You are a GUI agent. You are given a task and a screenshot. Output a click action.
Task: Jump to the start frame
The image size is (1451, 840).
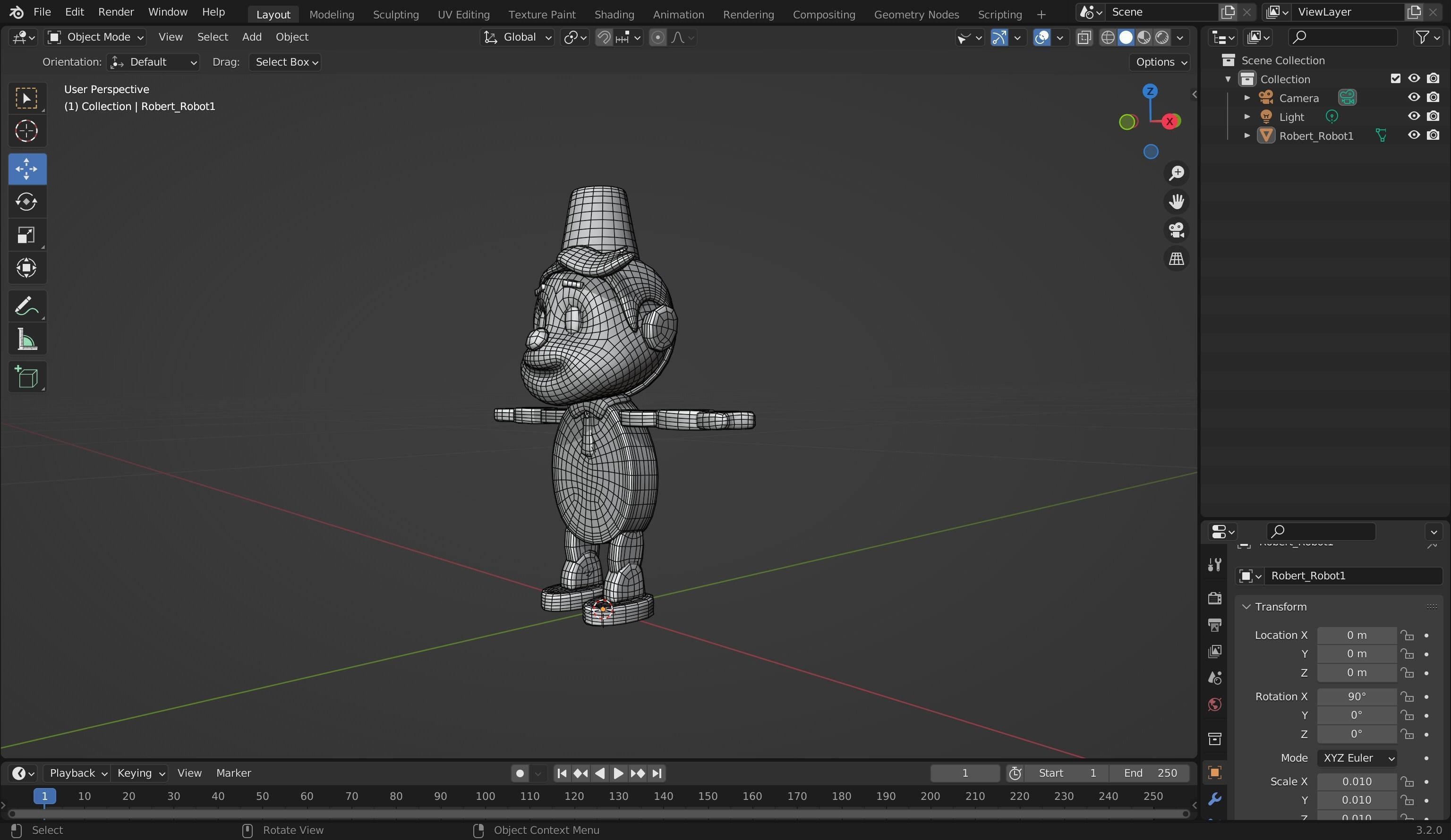click(x=562, y=773)
